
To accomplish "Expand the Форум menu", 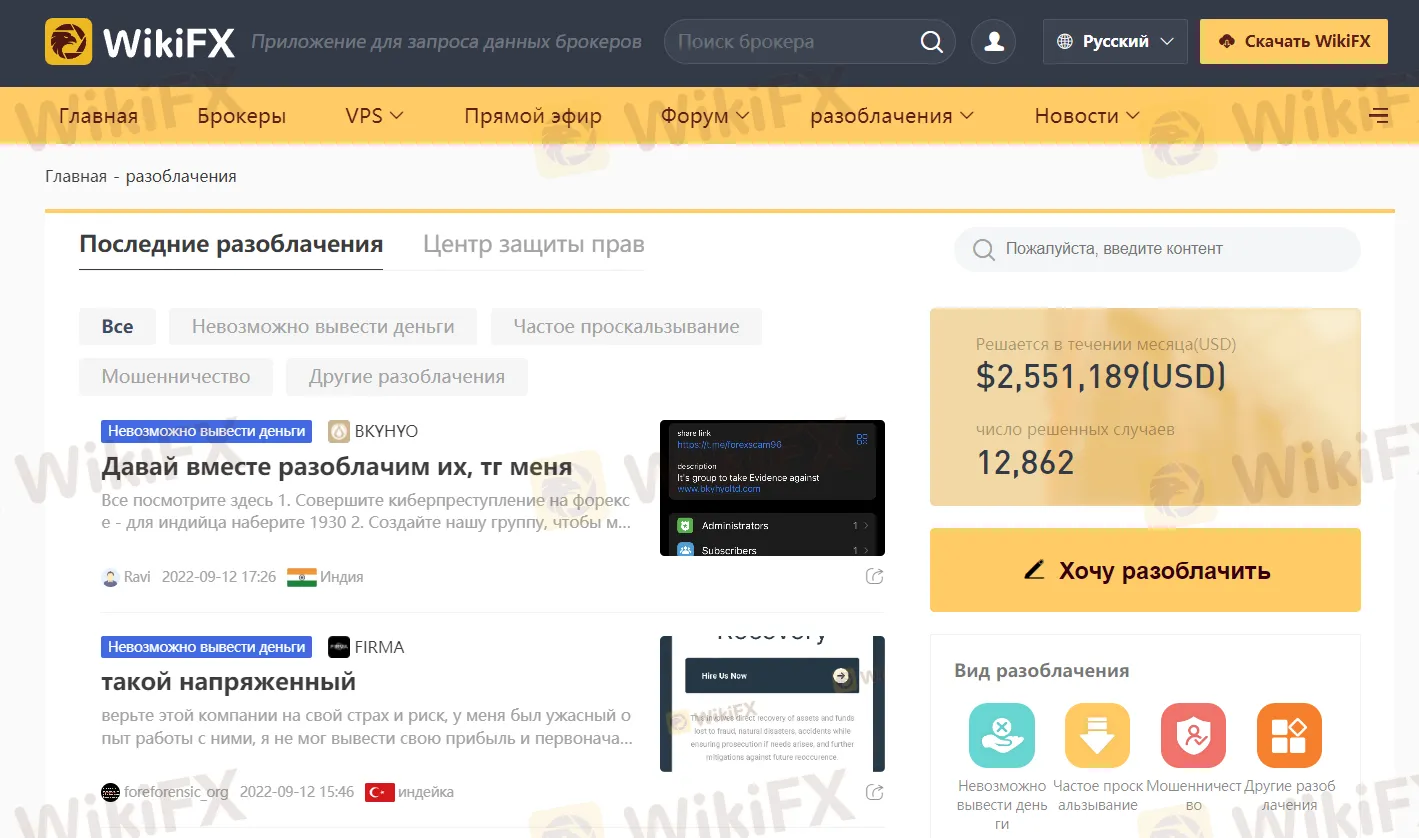I will 705,116.
